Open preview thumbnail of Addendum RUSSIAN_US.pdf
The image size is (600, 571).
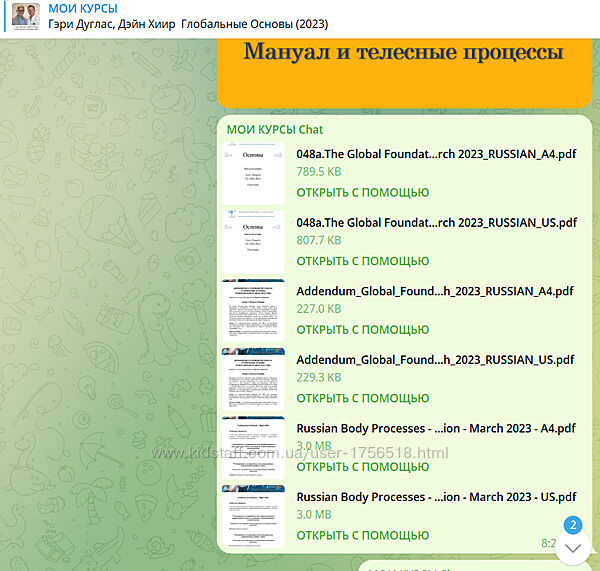click(x=253, y=379)
